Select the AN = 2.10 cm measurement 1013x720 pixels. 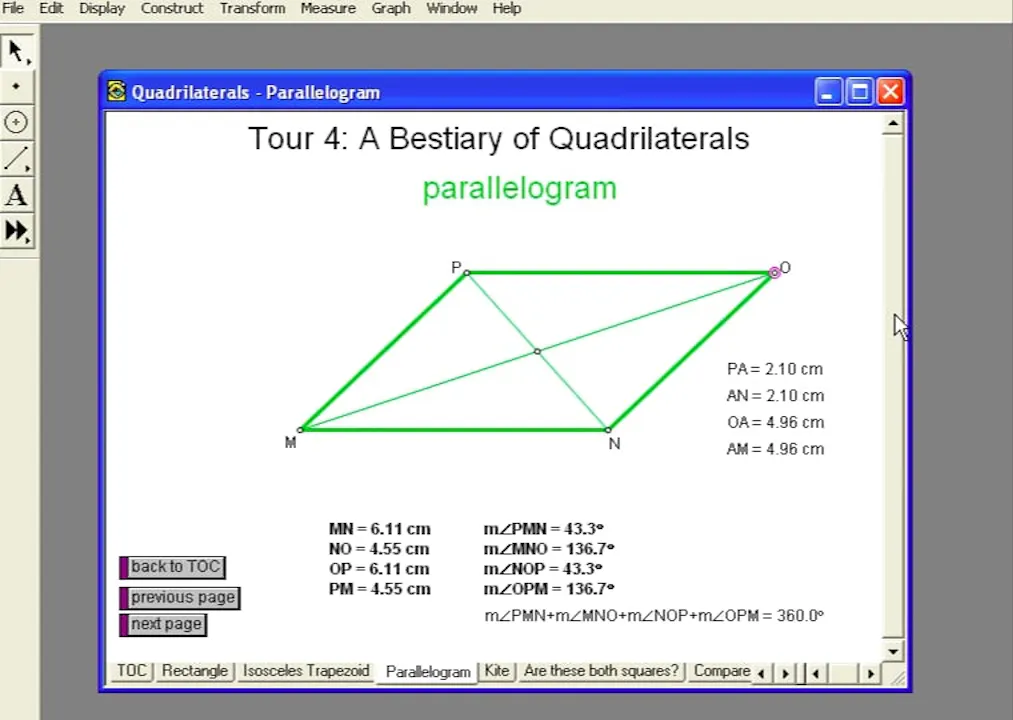click(x=775, y=396)
